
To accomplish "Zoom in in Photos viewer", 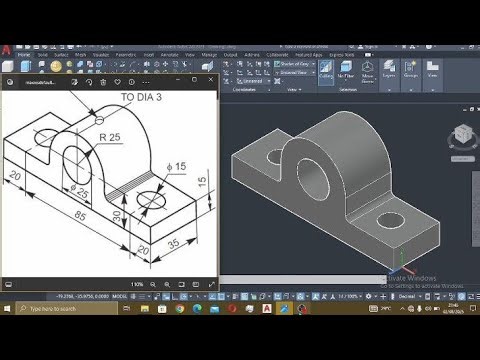I will [167, 284].
